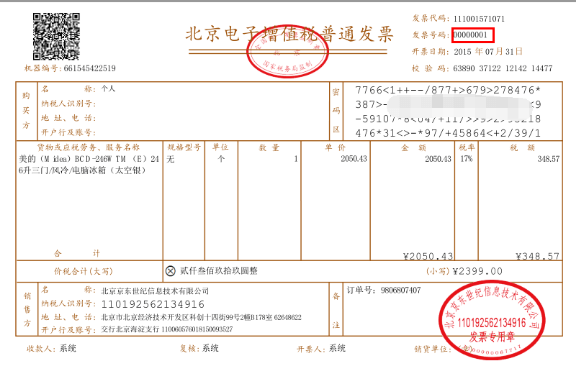The image size is (576, 367).
Task: Click 系统 next to 复核
Action: coord(210,348)
